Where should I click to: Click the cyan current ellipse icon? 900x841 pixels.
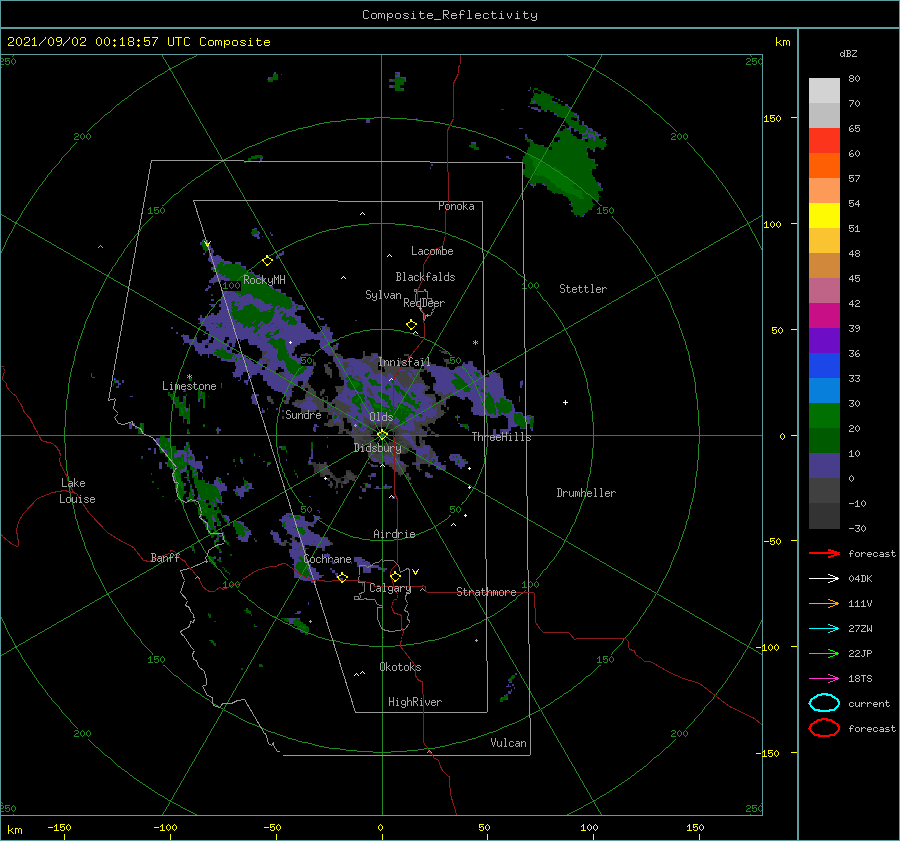pos(824,703)
